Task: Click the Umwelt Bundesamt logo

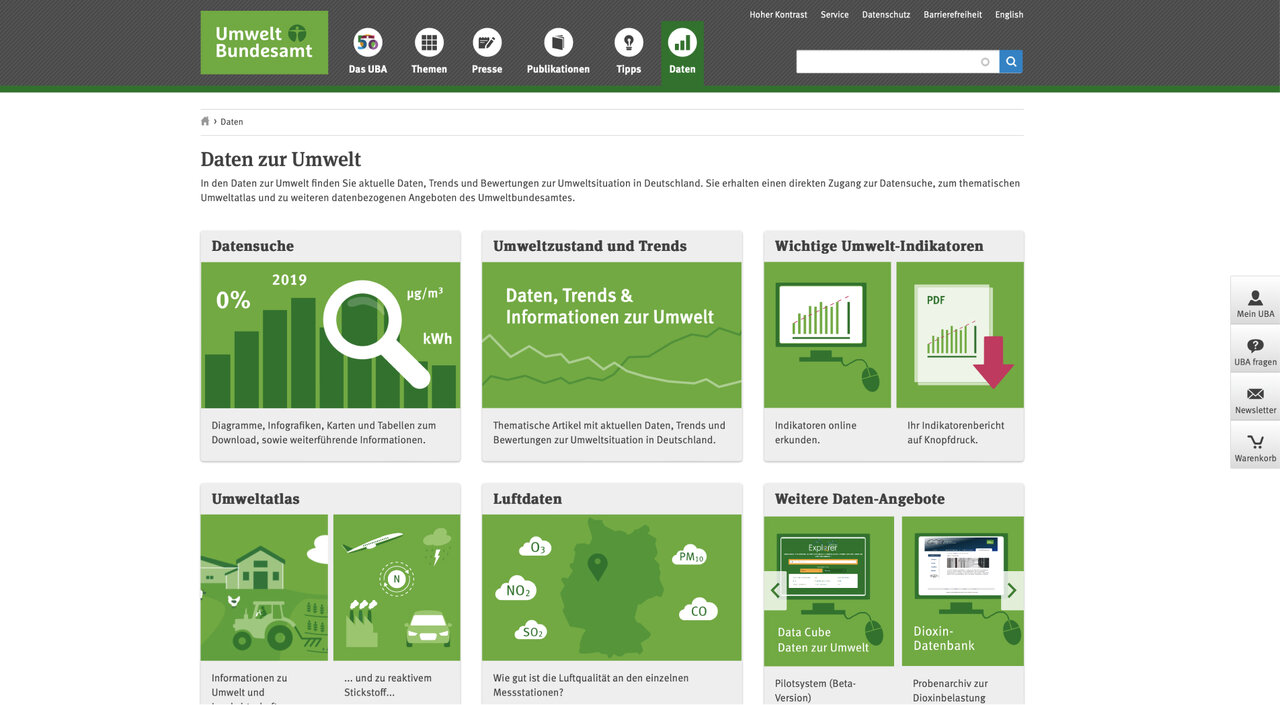Action: [264, 42]
